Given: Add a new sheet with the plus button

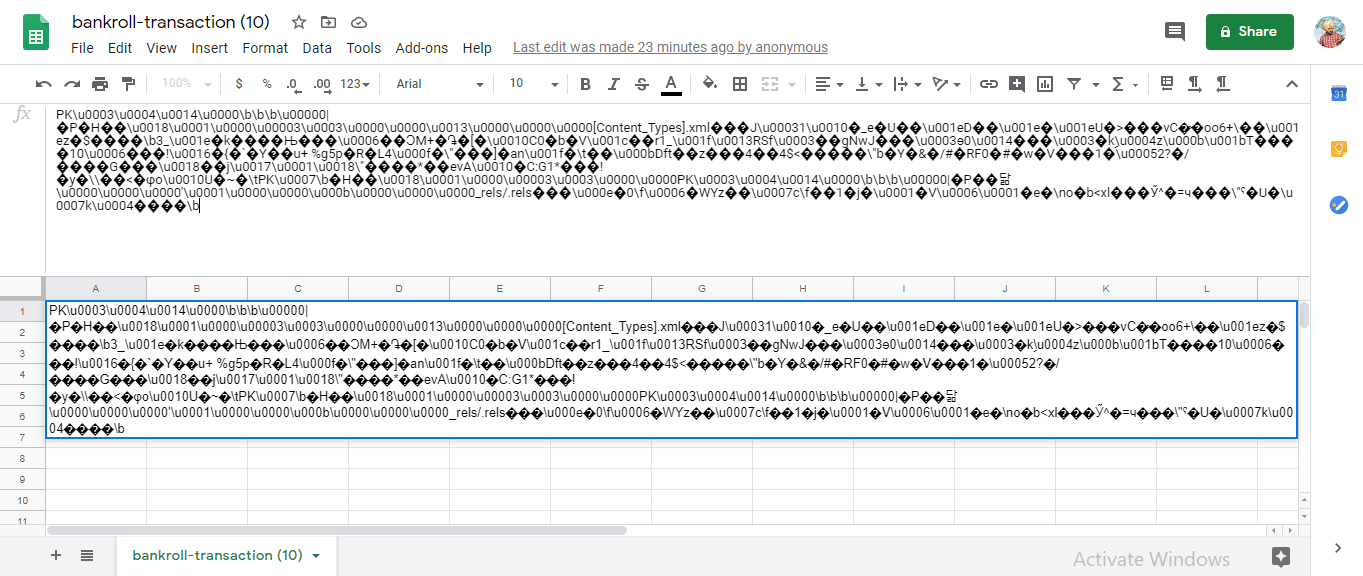Looking at the screenshot, I should pos(55,555).
